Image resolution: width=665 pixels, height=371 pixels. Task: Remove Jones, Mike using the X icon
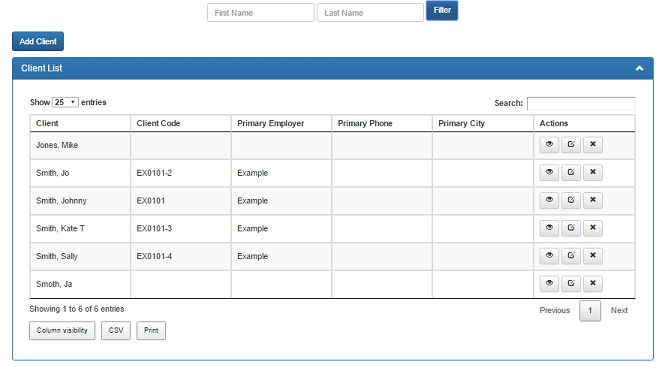pyautogui.click(x=593, y=145)
